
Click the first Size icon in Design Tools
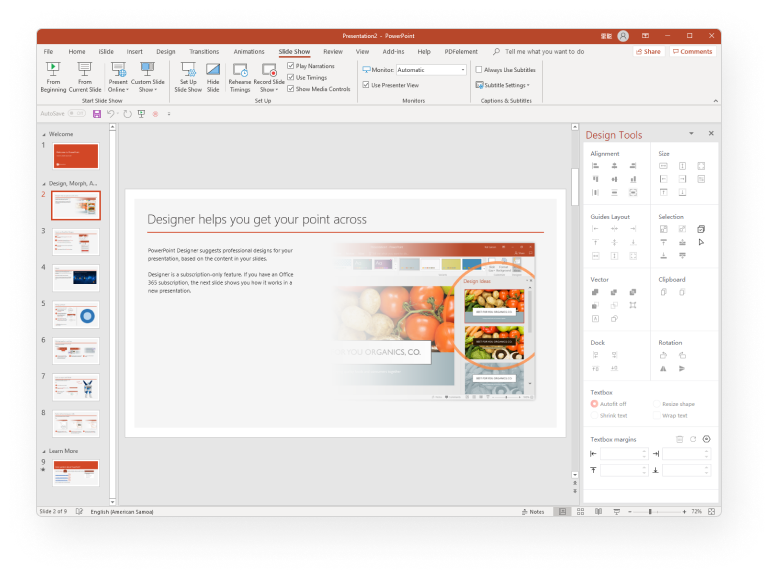(663, 166)
